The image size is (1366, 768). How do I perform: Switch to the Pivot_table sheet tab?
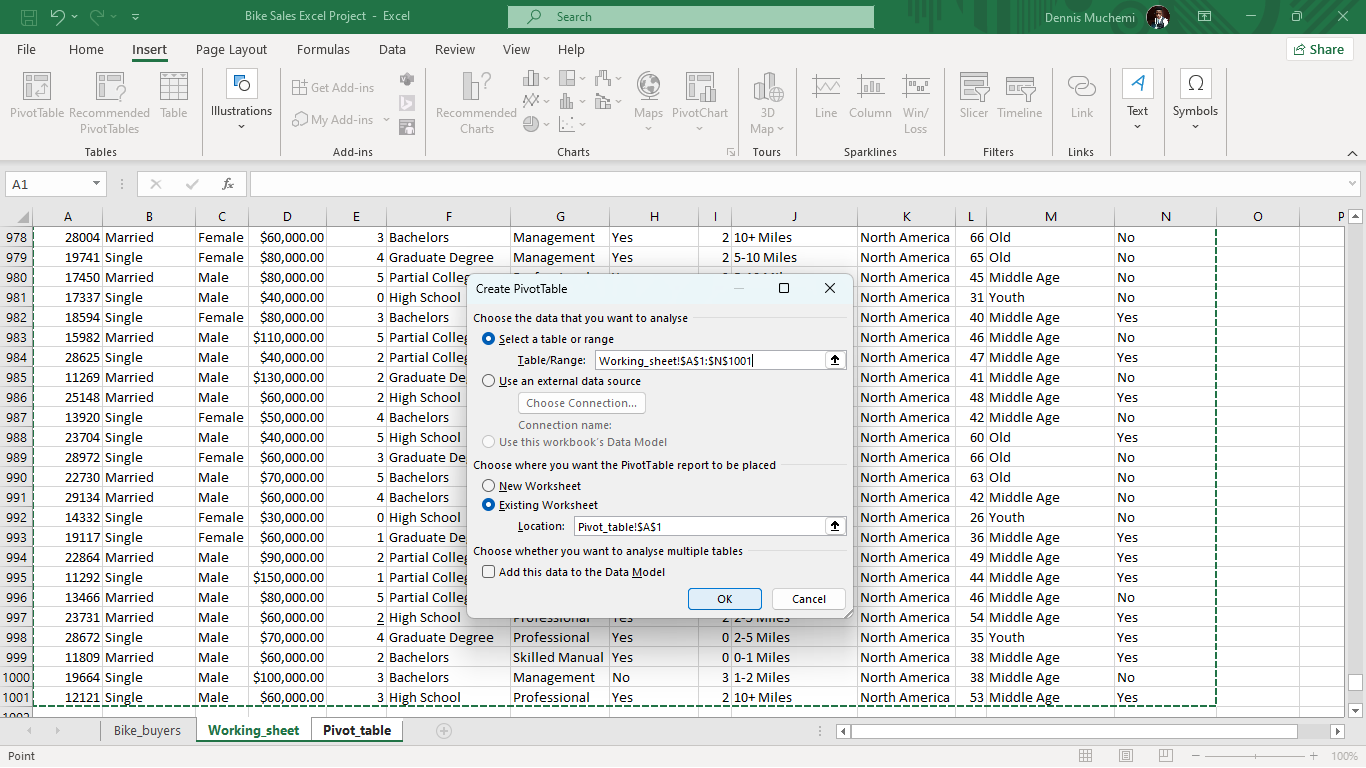[x=357, y=731]
